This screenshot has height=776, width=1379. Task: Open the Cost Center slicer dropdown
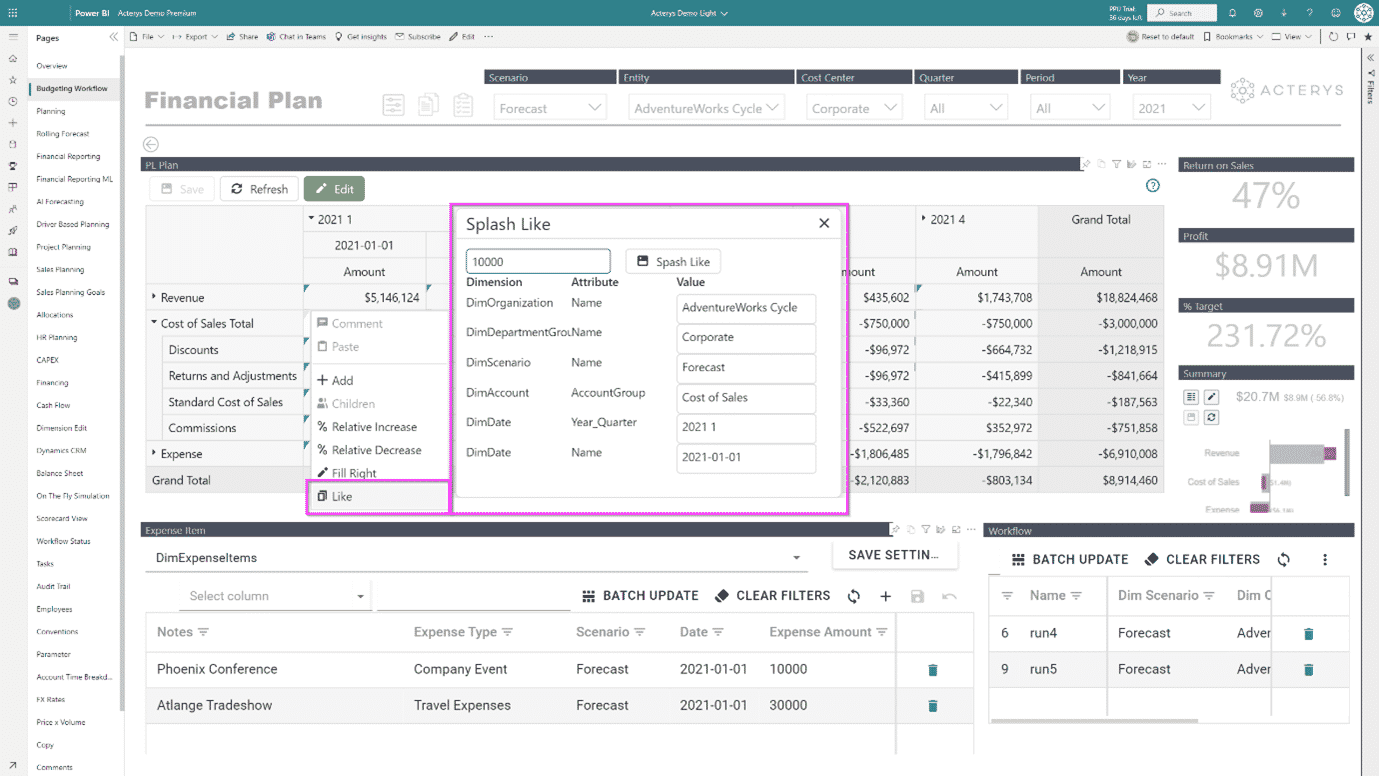854,108
